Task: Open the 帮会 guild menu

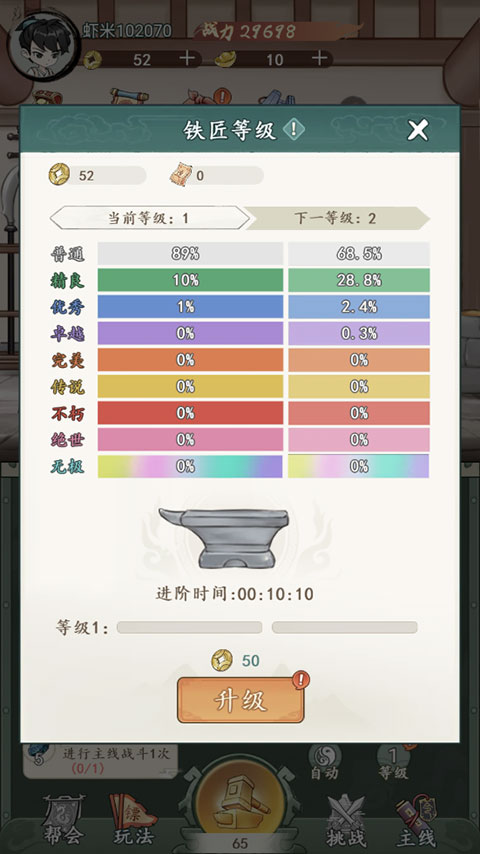Action: tap(64, 820)
